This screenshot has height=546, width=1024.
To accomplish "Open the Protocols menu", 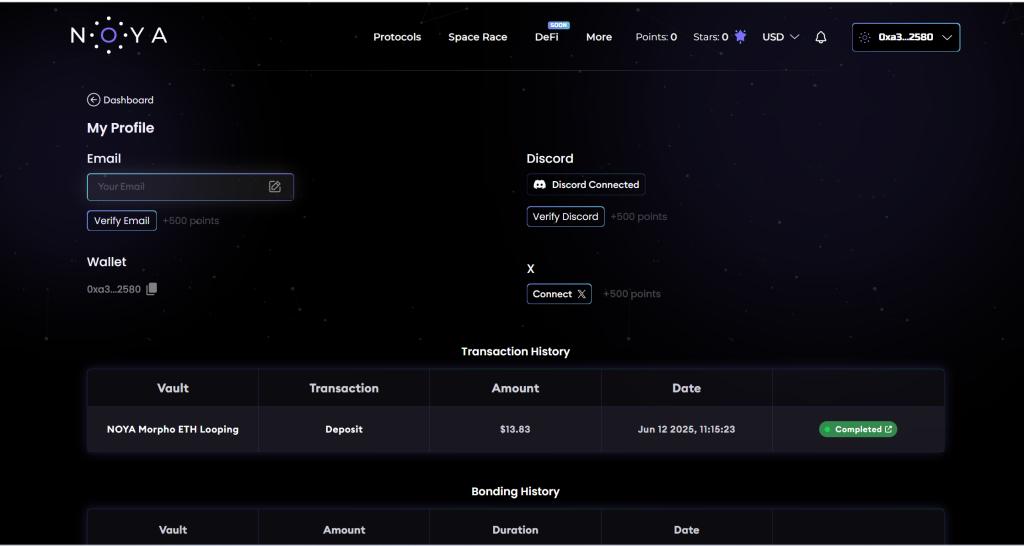I will pos(397,37).
